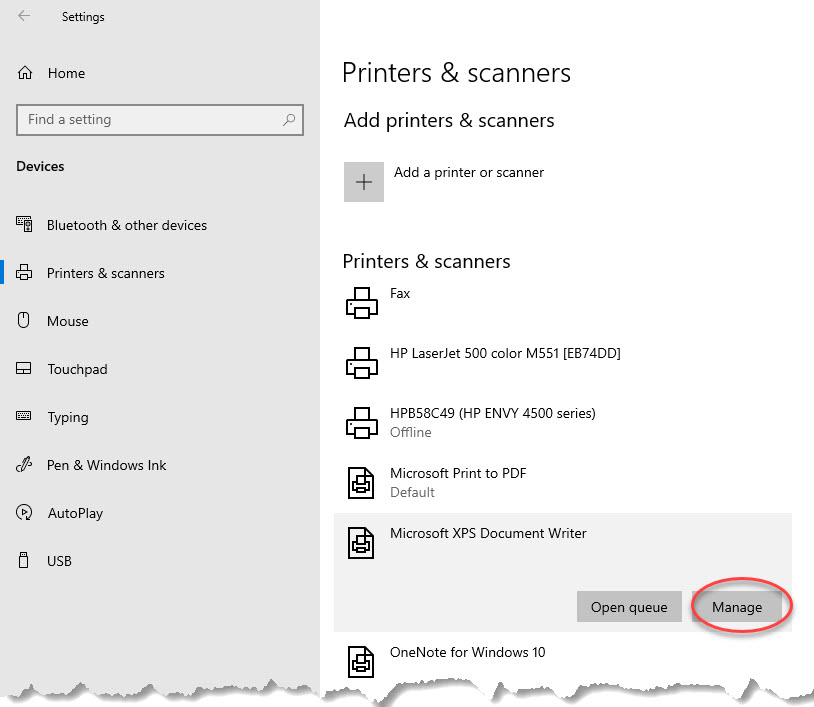Click the Touchpad sidebar icon
Viewport: 814px width, 707px height.
coord(24,369)
